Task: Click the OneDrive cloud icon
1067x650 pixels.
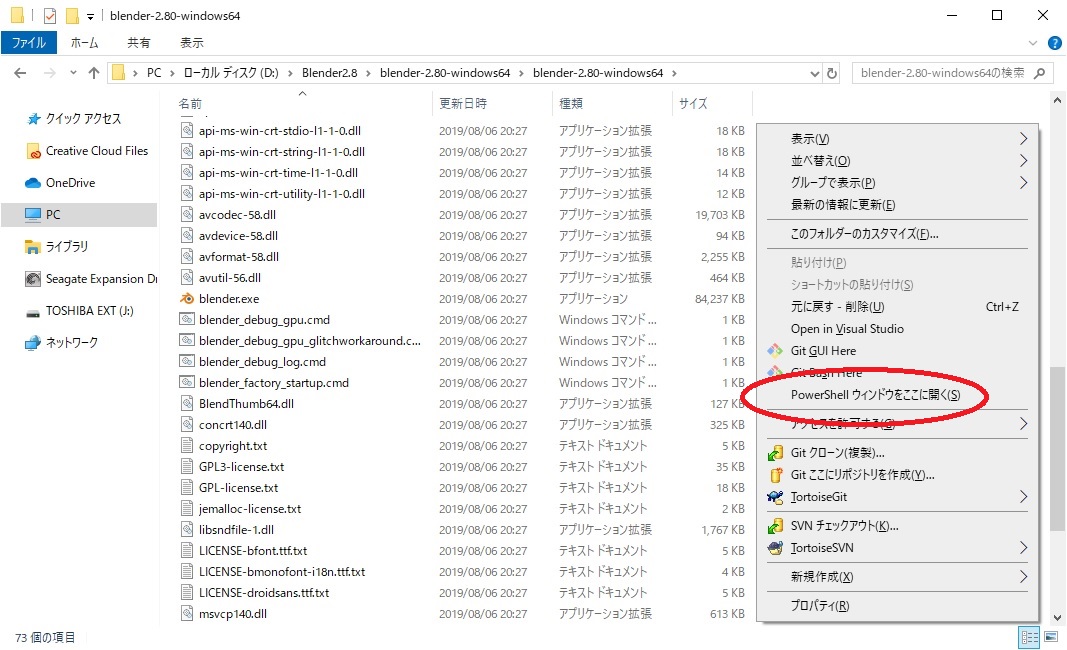Action: pyautogui.click(x=33, y=182)
